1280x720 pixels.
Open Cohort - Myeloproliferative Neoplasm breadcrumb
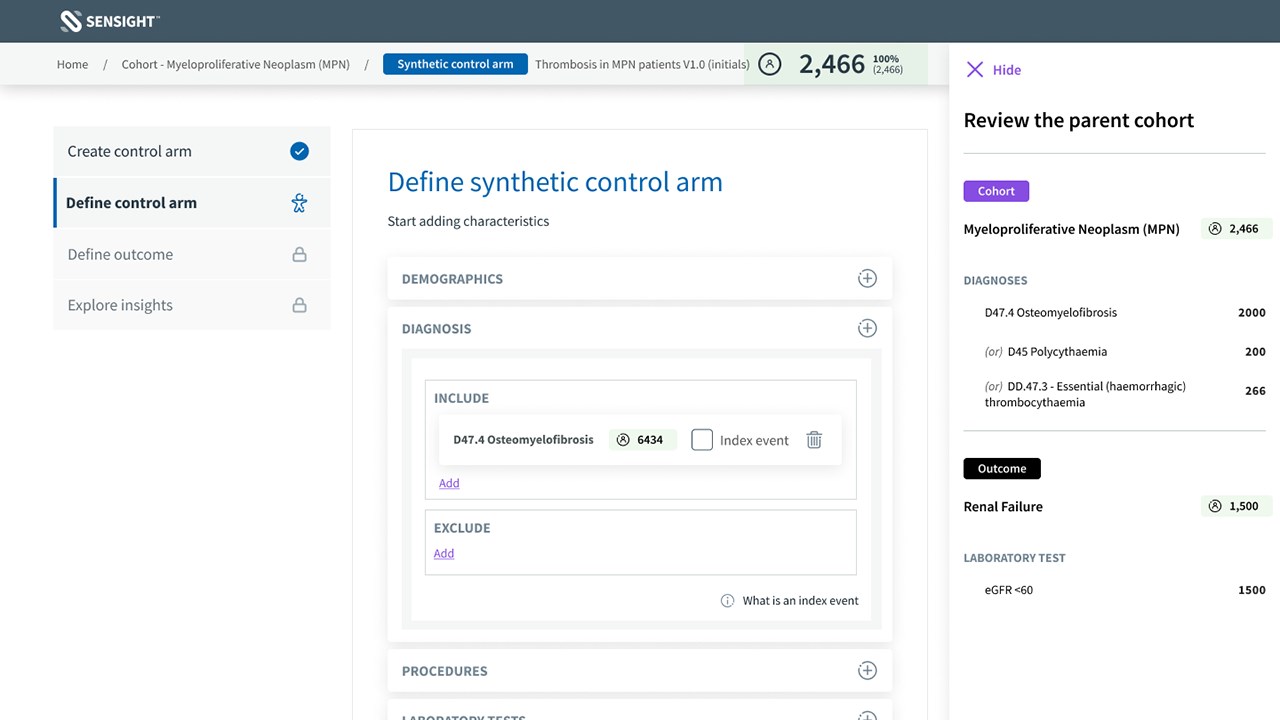coord(236,64)
